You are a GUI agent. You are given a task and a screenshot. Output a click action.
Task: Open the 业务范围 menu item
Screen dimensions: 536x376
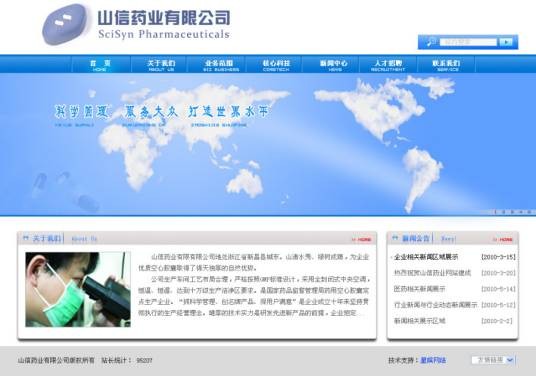click(x=220, y=65)
